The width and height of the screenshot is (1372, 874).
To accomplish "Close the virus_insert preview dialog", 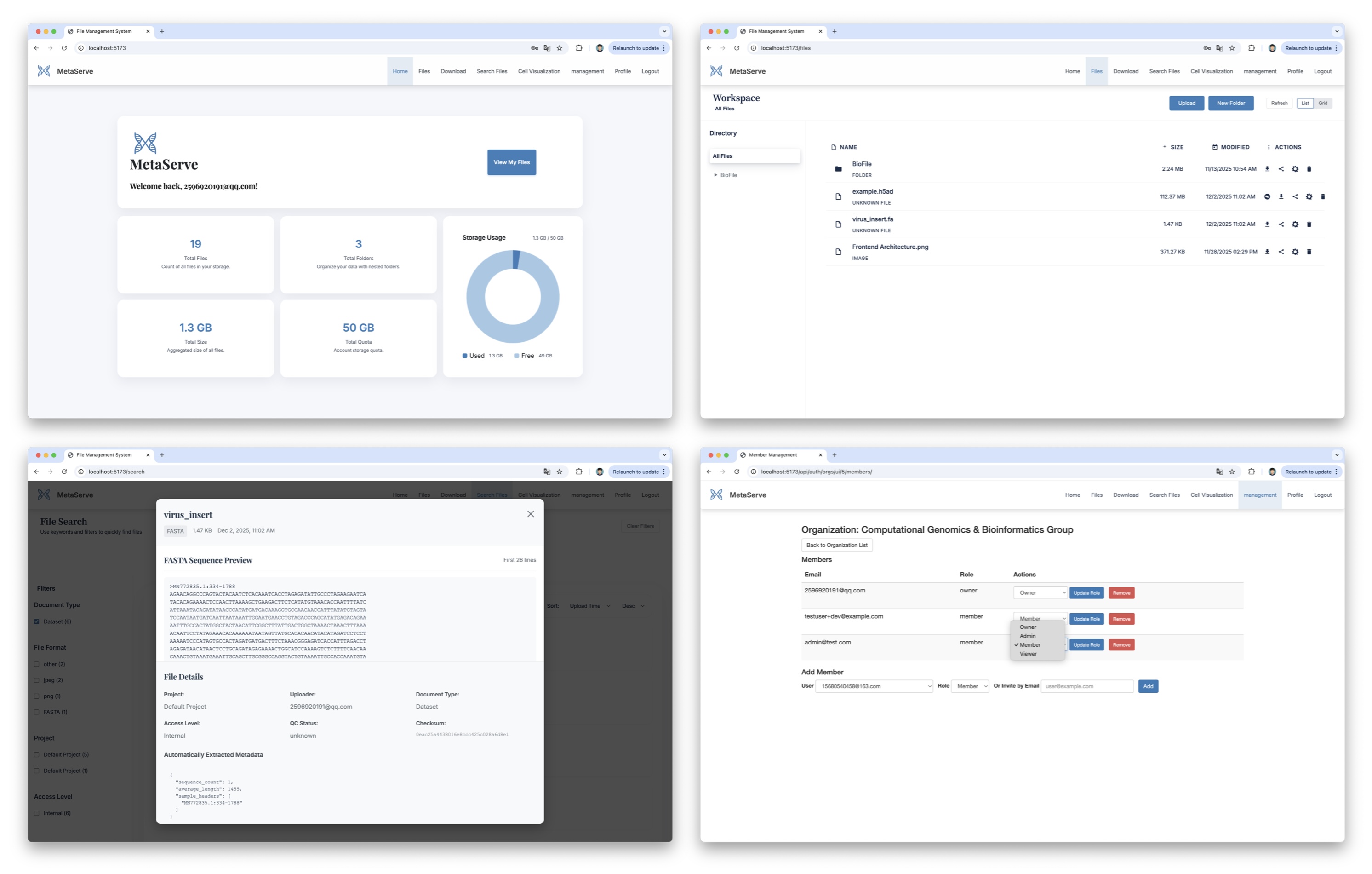I will pyautogui.click(x=530, y=514).
